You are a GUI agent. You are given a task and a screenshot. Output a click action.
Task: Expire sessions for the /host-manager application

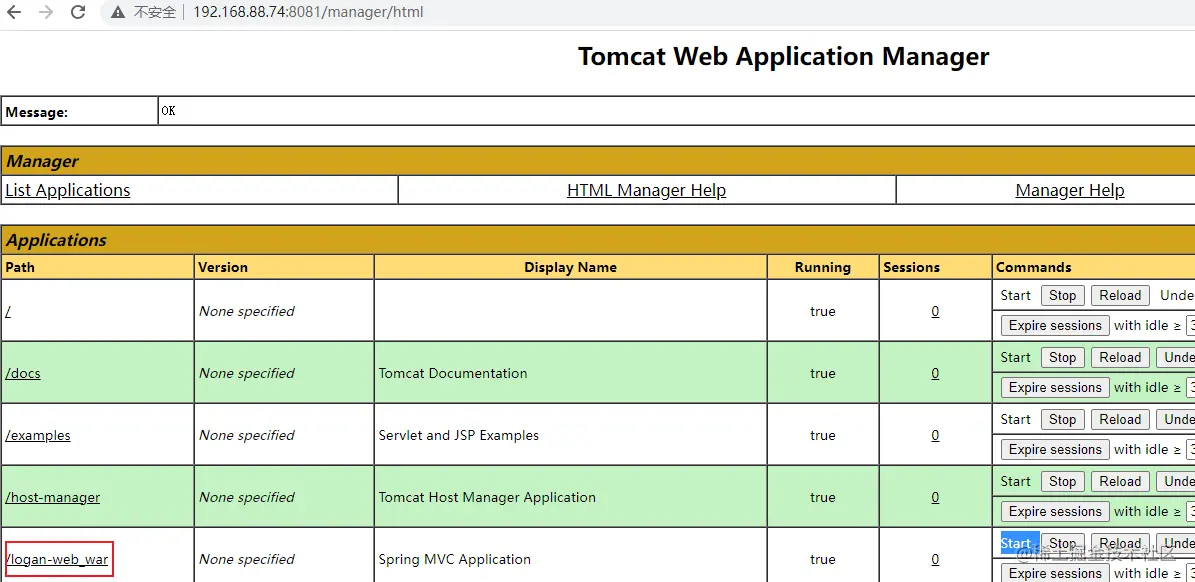pyautogui.click(x=1055, y=512)
